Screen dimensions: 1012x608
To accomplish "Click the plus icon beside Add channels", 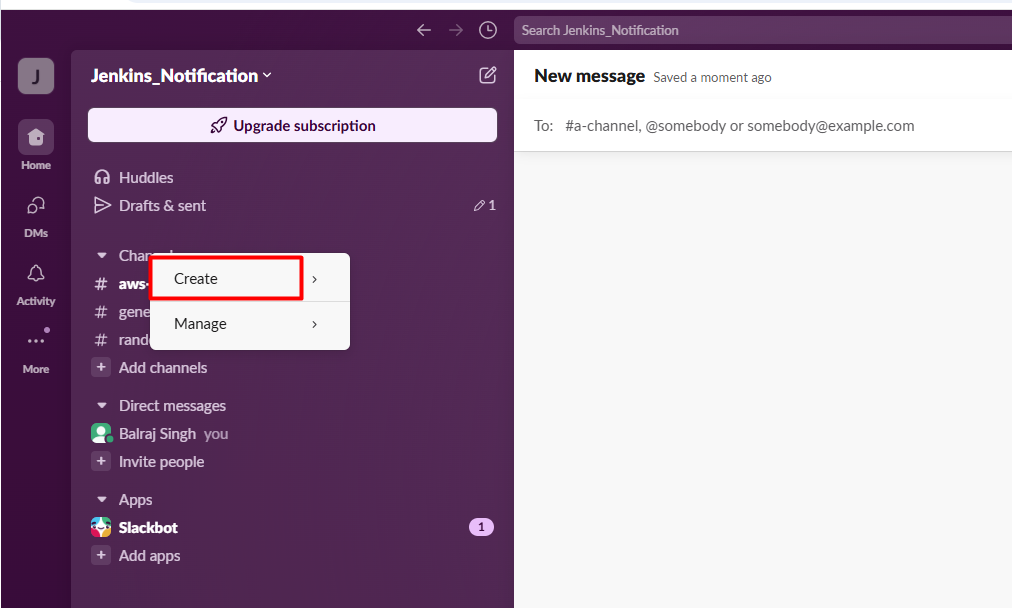I will coord(101,367).
